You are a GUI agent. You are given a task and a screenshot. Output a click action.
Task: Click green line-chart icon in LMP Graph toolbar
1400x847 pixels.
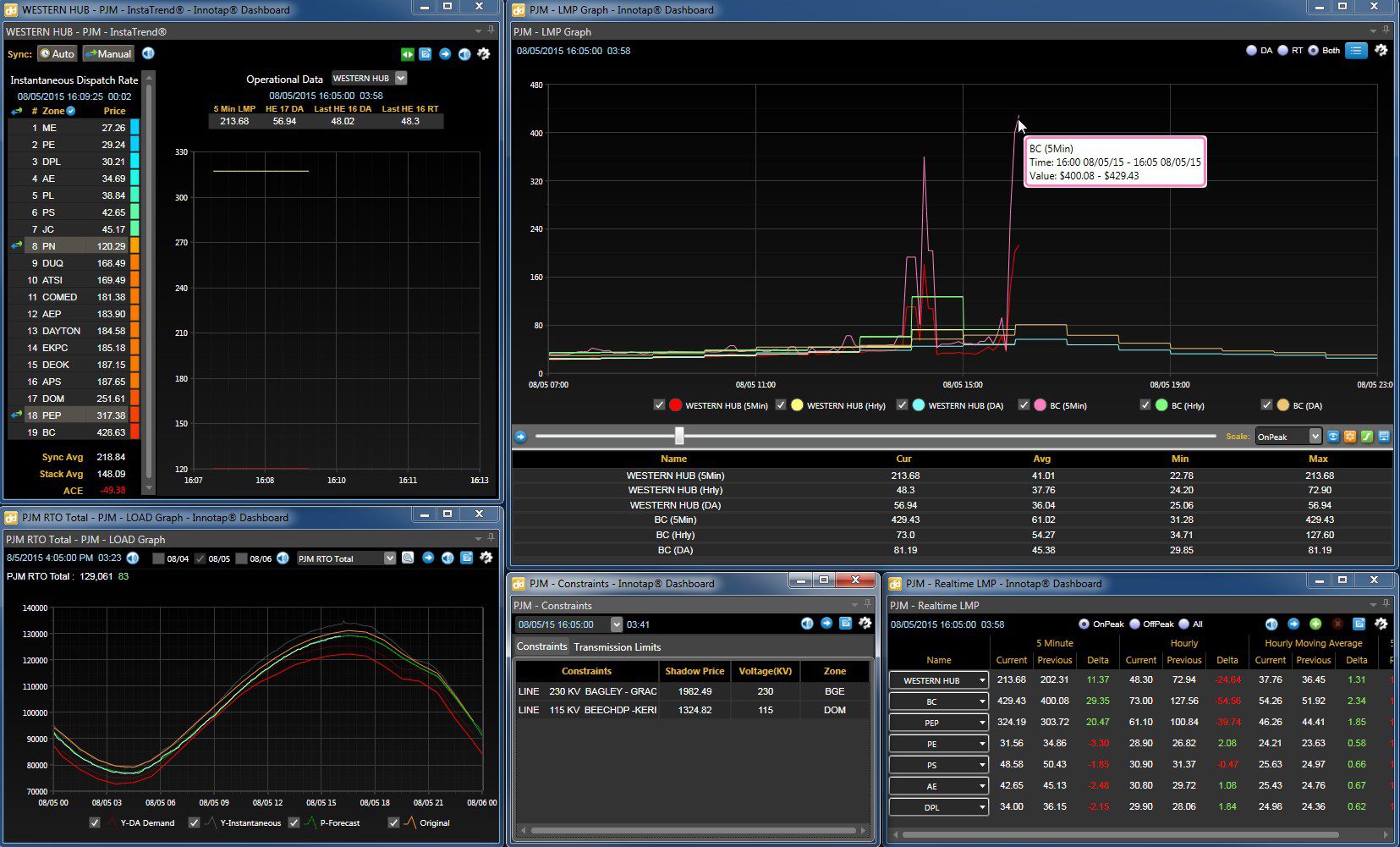[x=1366, y=437]
